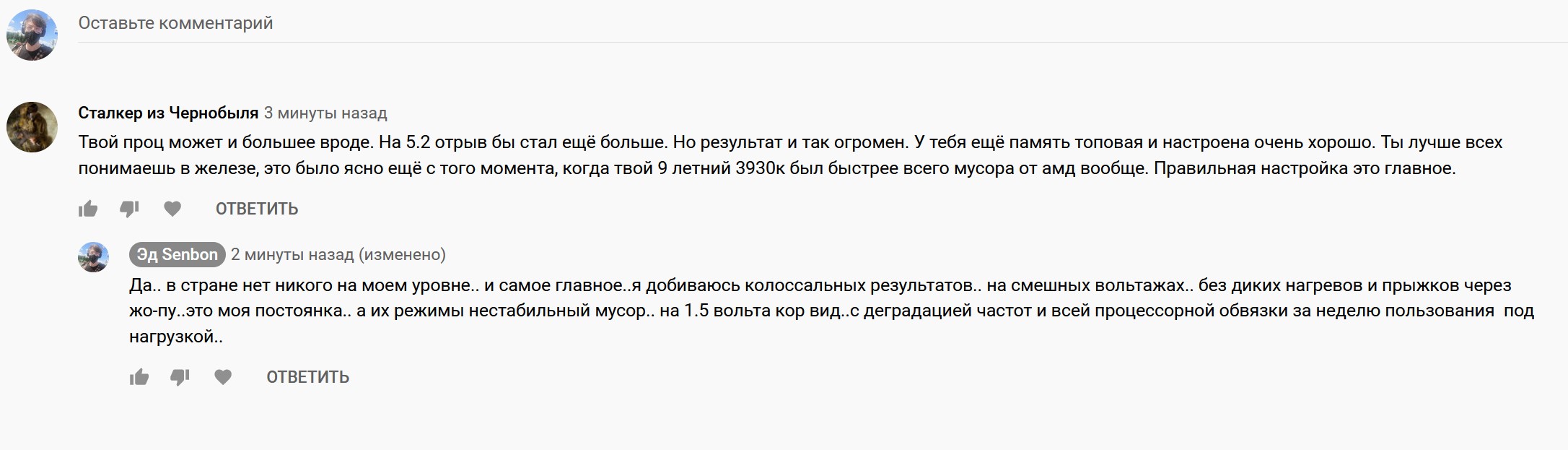The width and height of the screenshot is (1568, 450).
Task: Click your avatar beside the comment box
Action: click(32, 35)
